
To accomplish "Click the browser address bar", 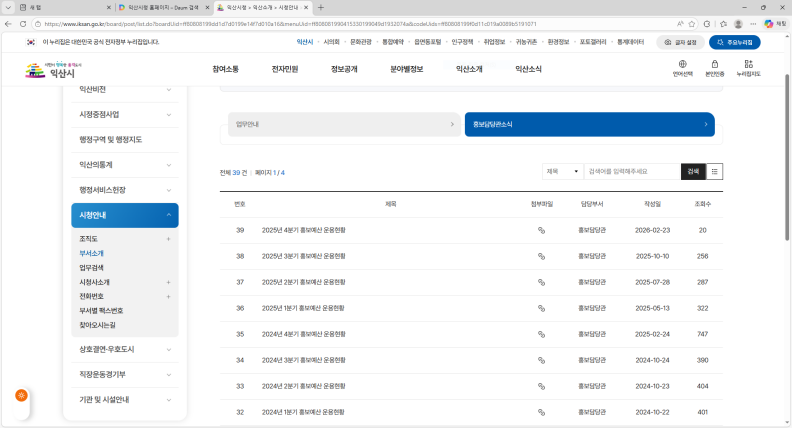I will click(354, 24).
